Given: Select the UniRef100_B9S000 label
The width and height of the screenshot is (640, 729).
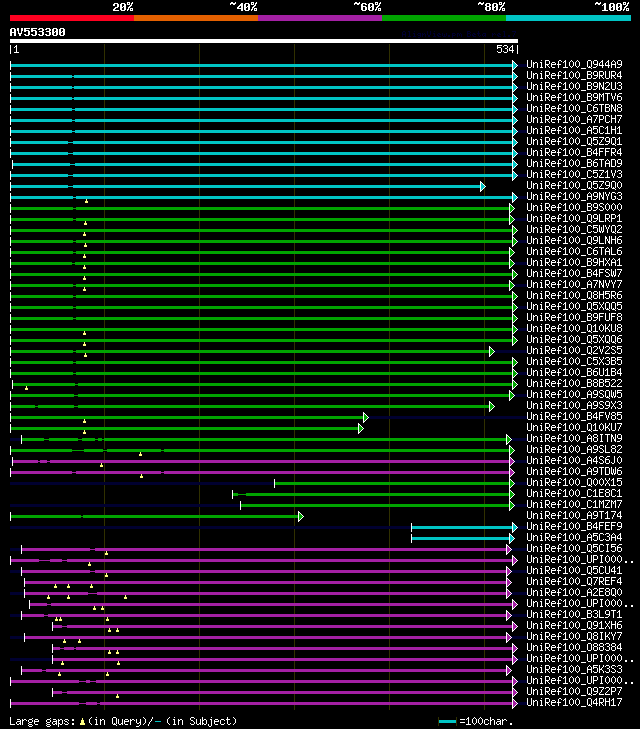Looking at the screenshot, I should pyautogui.click(x=574, y=207).
